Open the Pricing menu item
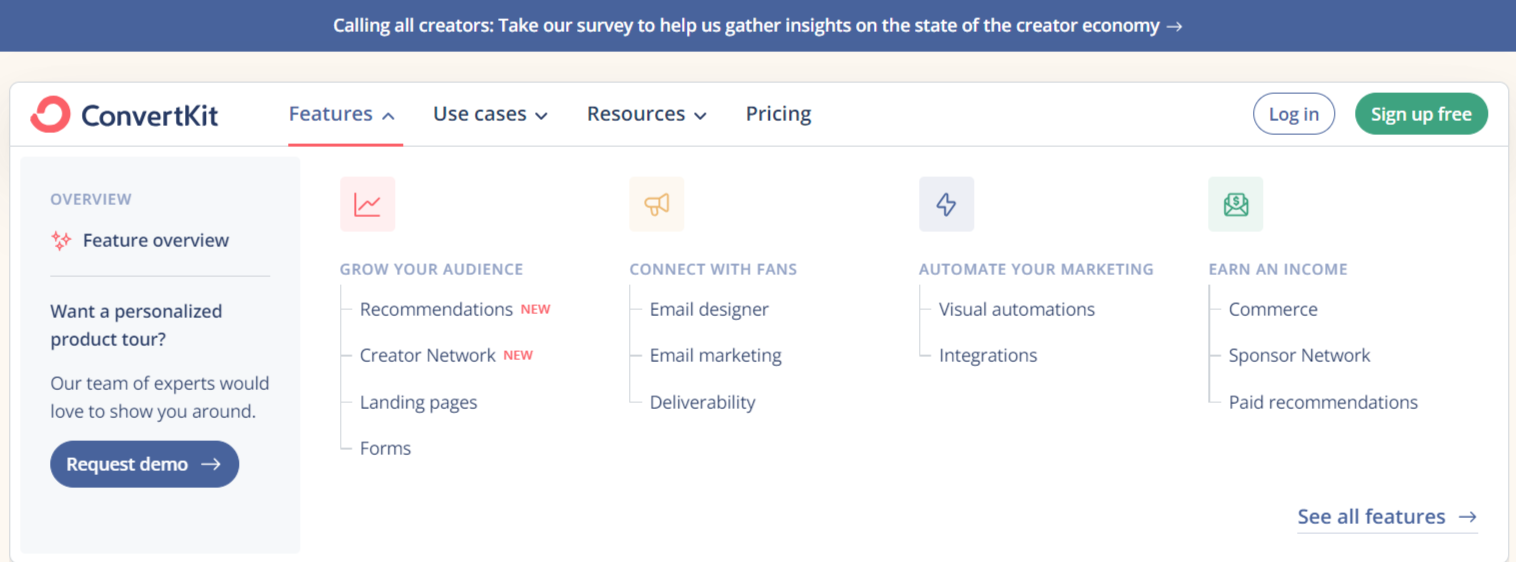Viewport: 1516px width, 562px height. click(x=778, y=114)
